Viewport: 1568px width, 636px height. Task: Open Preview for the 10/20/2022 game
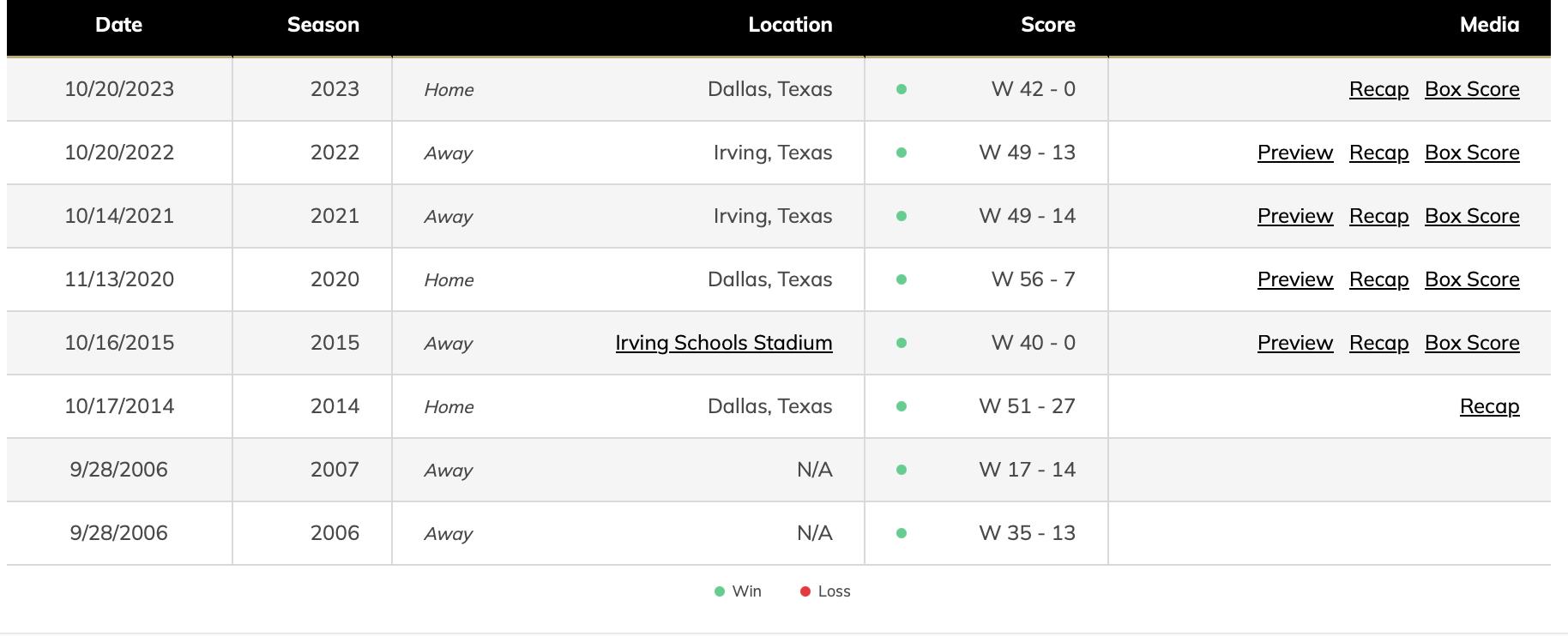(x=1294, y=153)
